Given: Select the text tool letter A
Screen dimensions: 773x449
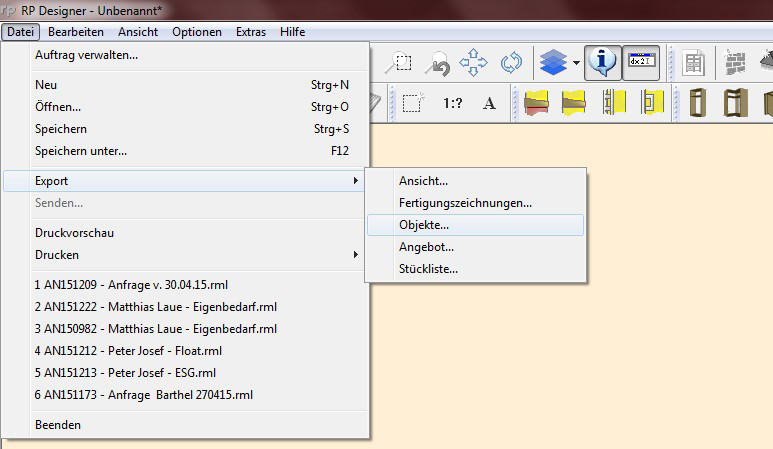Looking at the screenshot, I should coord(489,104).
